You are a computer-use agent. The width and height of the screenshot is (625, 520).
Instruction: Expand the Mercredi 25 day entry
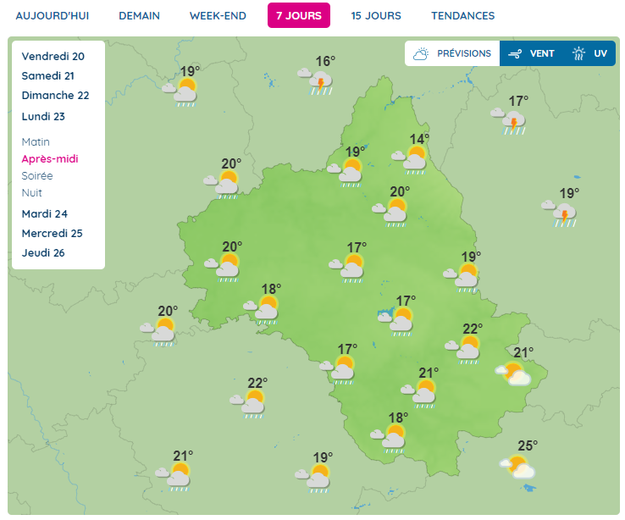52,233
